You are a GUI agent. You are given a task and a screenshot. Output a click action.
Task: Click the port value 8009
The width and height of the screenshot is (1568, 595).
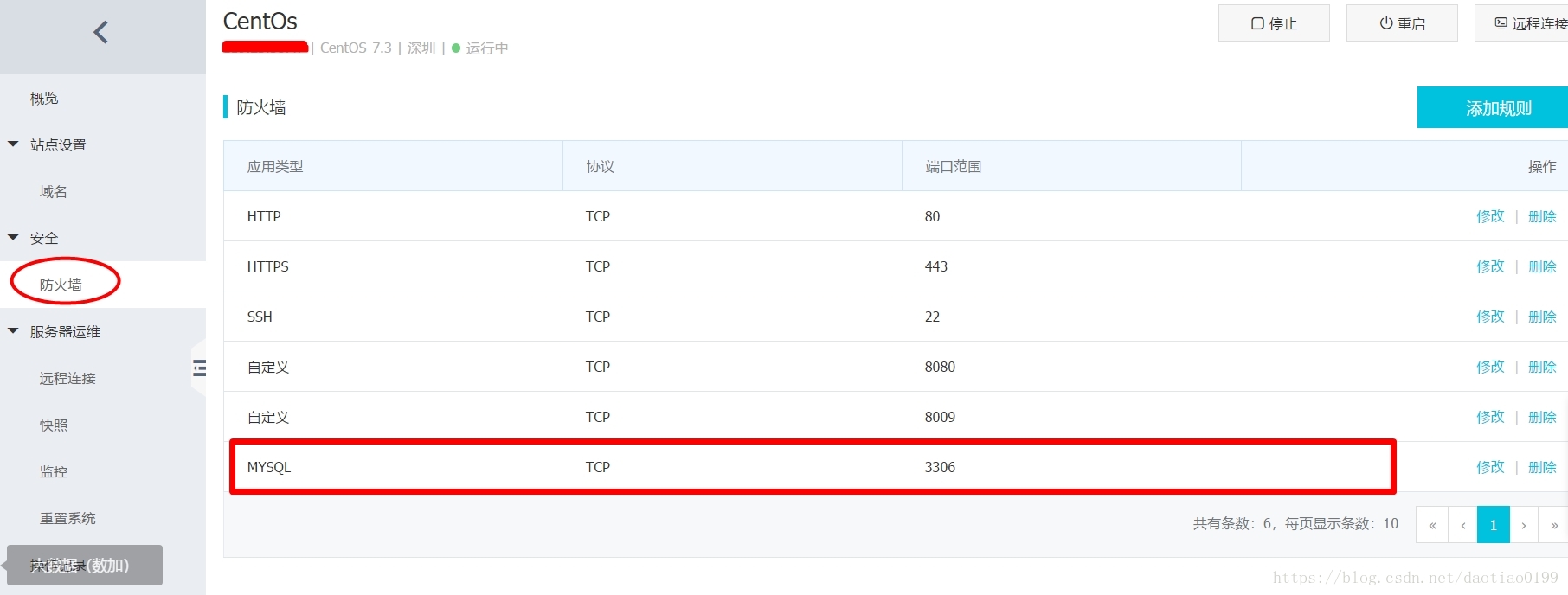[940, 417]
